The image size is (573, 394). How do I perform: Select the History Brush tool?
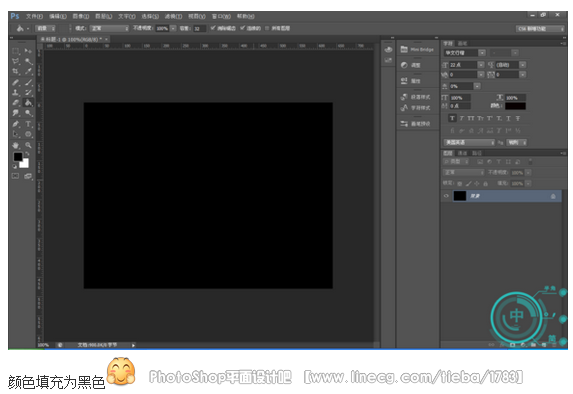point(28,92)
